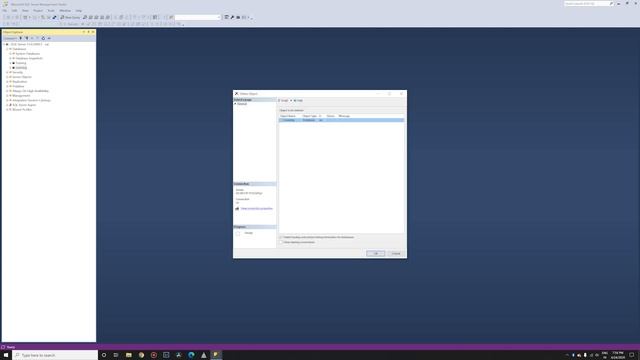Screen dimensions: 640x360
Task: Select the PolyBase tree item
Action: click(x=18, y=86)
